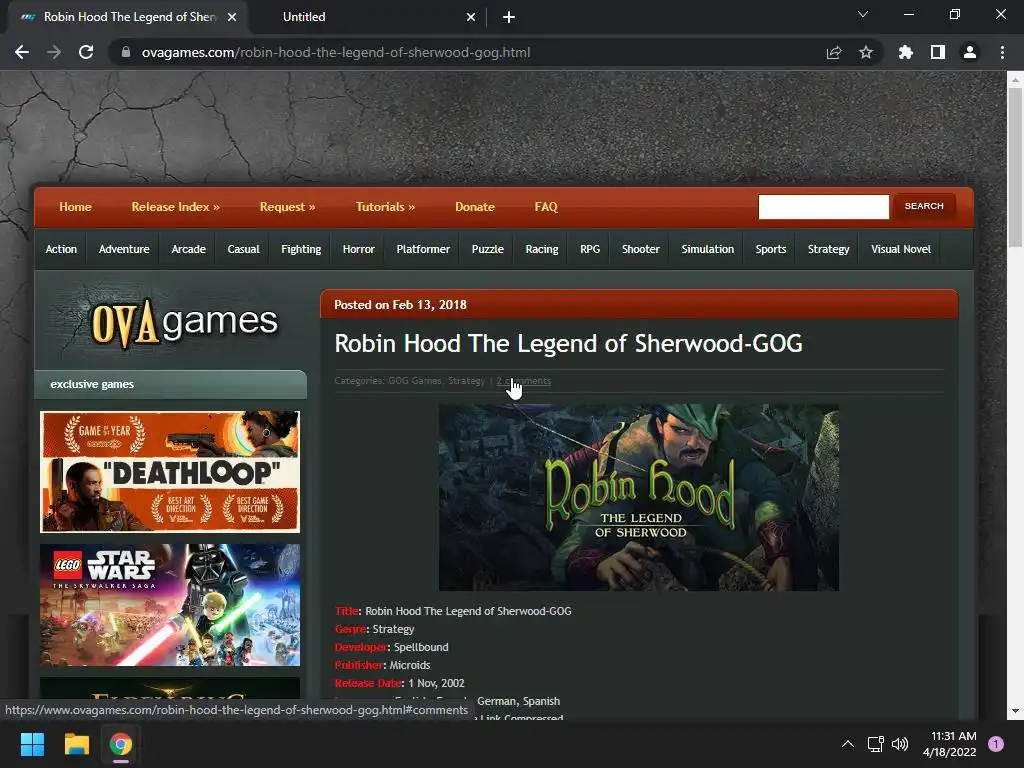
Task: Browse the Platformer category
Action: (x=423, y=249)
